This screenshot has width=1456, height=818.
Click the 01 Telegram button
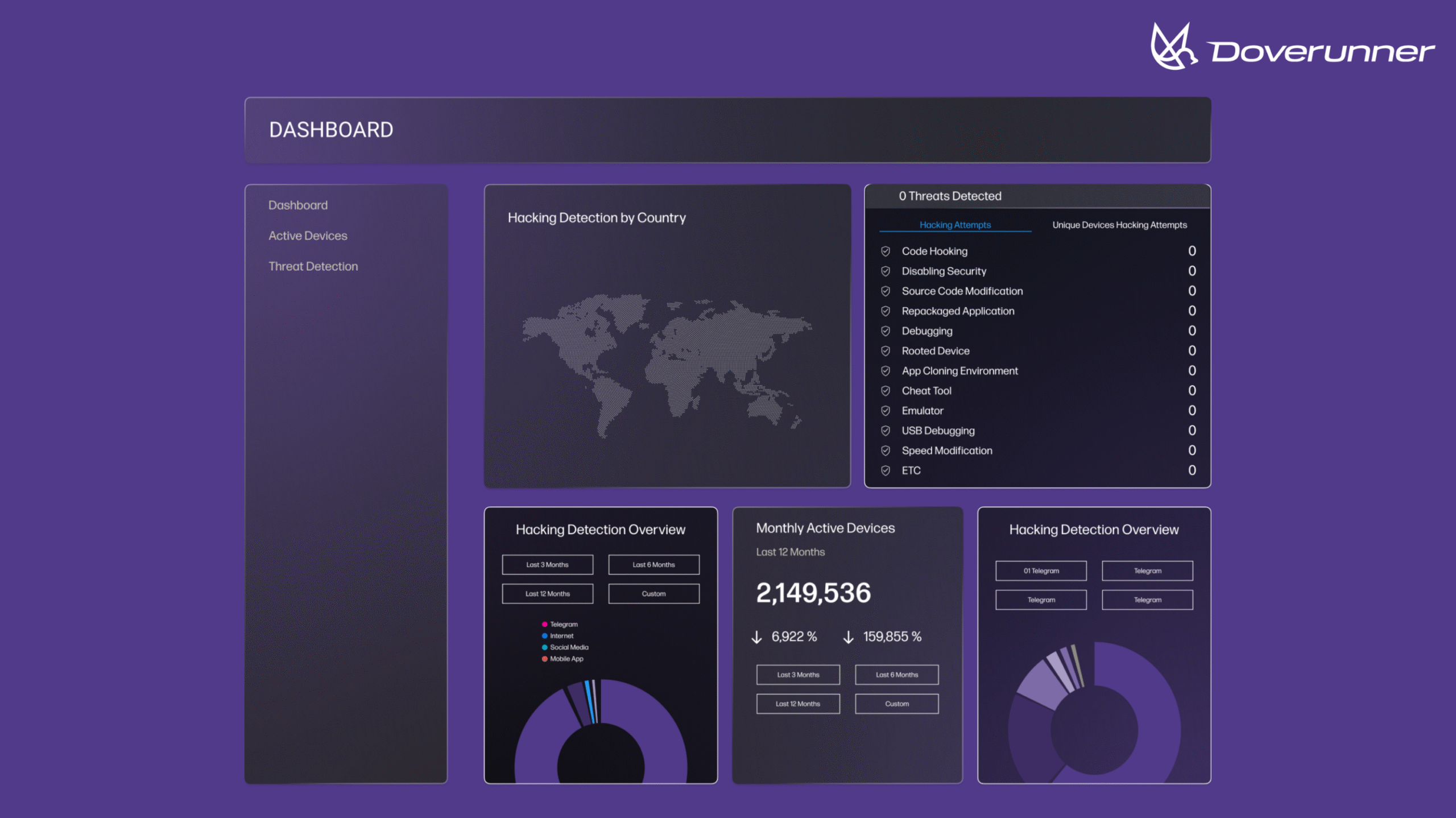coord(1041,571)
